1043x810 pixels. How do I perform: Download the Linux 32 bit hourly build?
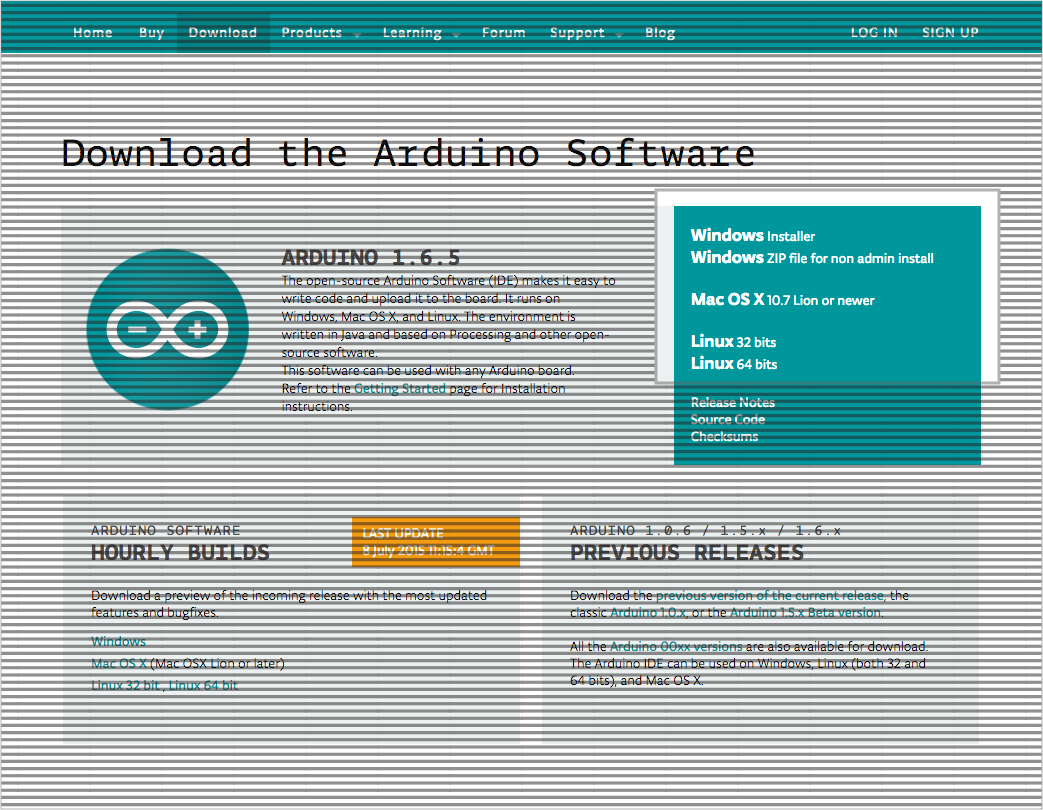(125, 685)
